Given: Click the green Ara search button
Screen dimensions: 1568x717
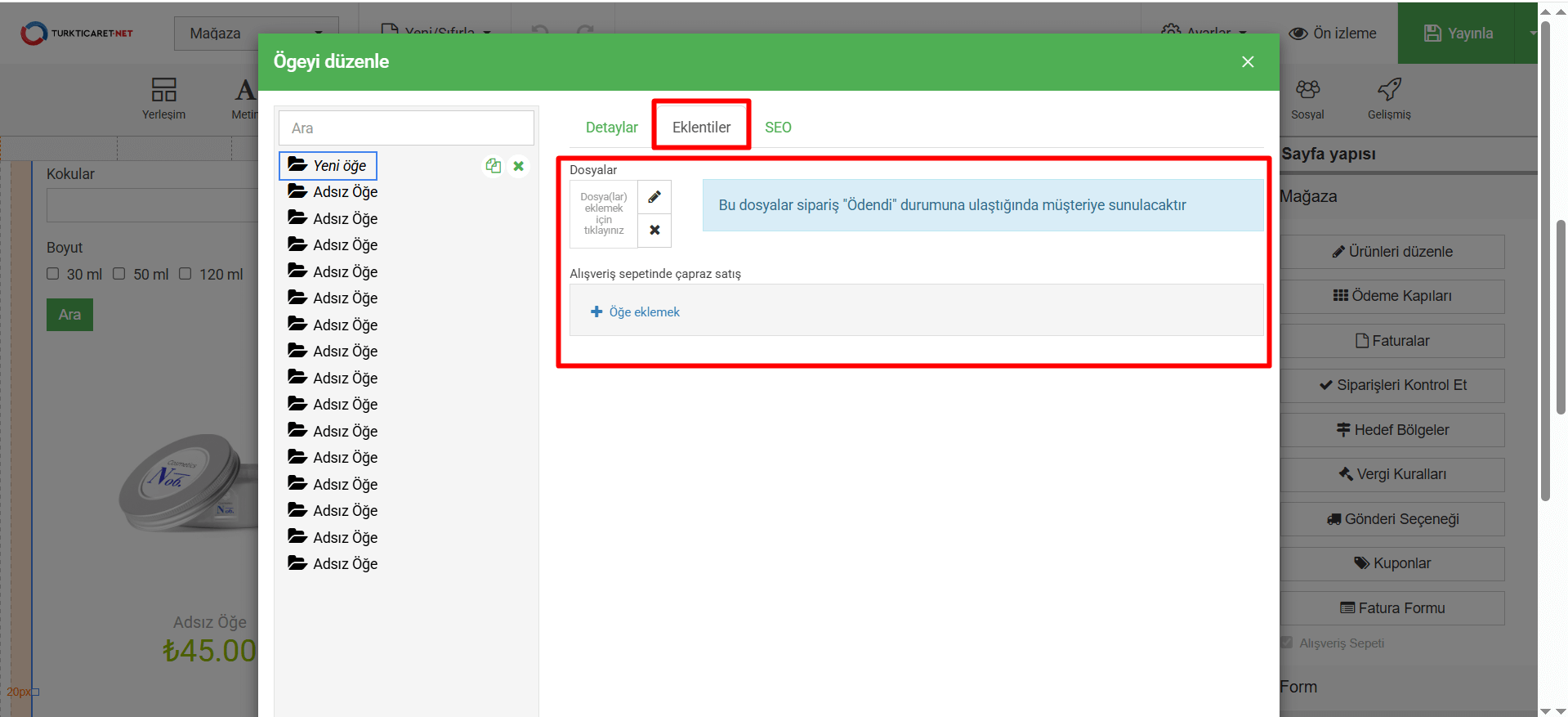Looking at the screenshot, I should tap(69, 315).
